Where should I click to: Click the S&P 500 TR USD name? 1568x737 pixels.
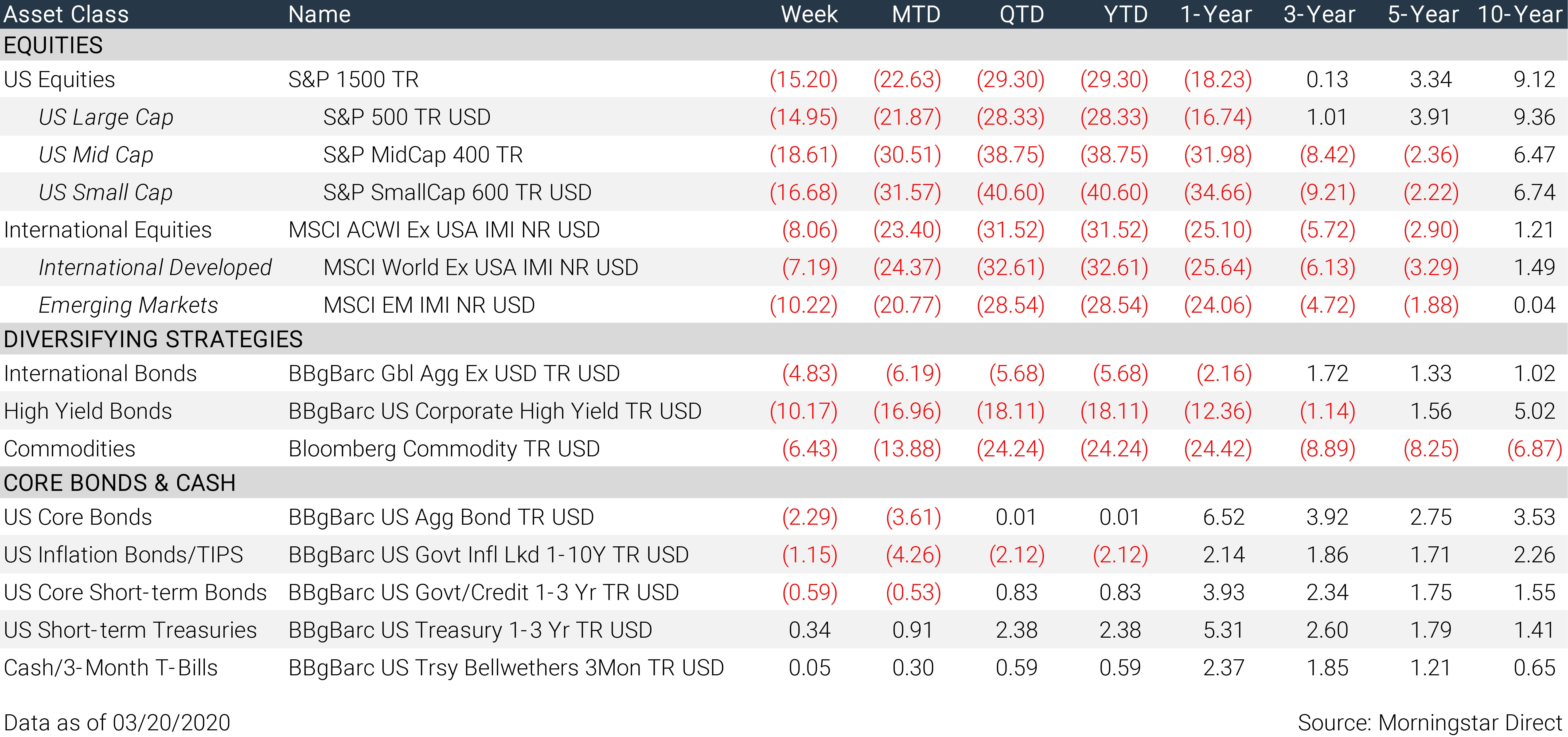[x=407, y=117]
